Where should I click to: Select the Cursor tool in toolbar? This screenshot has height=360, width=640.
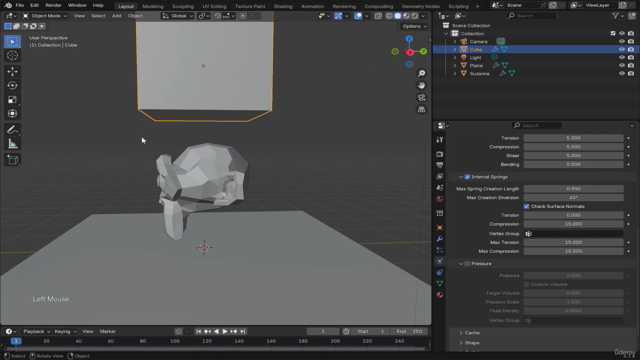[12, 56]
